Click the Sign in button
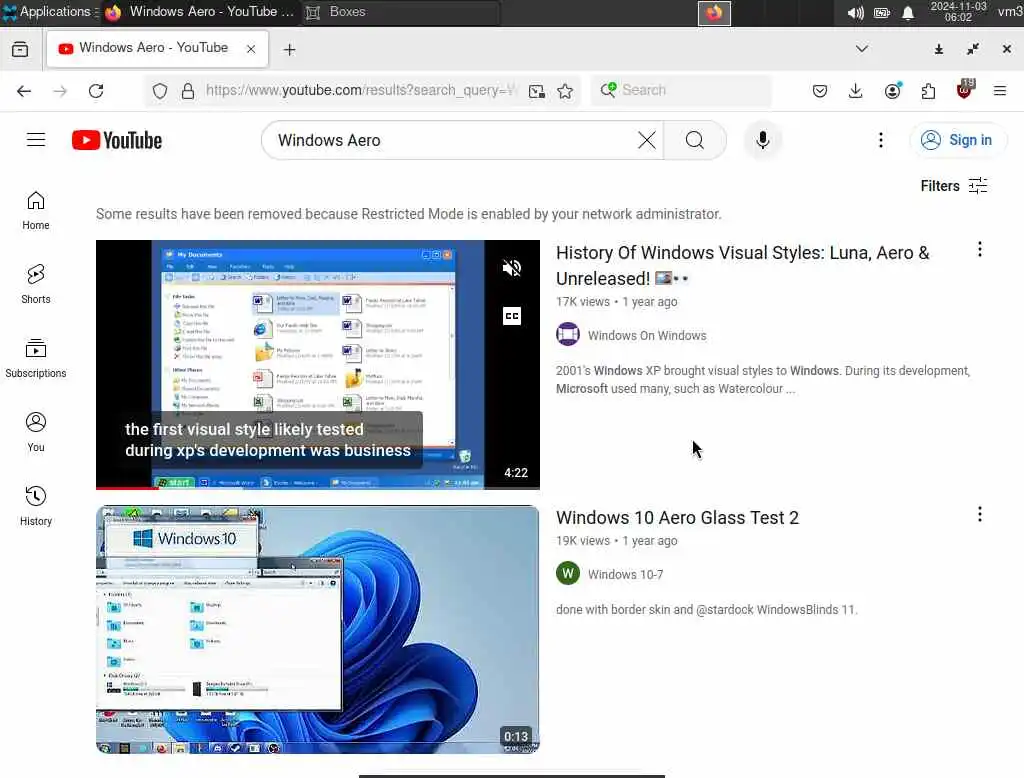 point(958,140)
